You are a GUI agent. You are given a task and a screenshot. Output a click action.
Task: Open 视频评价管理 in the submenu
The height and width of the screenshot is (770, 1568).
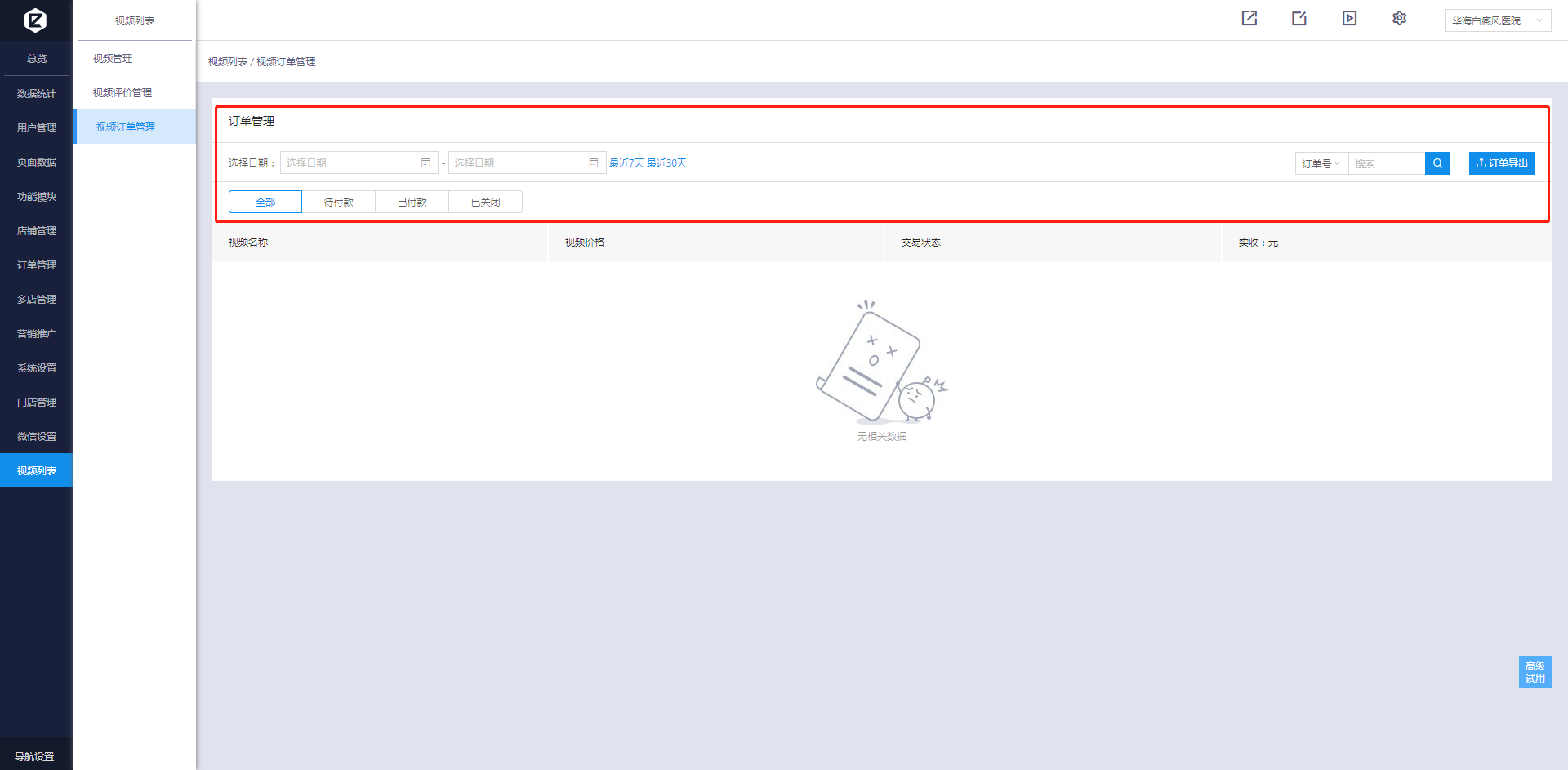pyautogui.click(x=122, y=93)
